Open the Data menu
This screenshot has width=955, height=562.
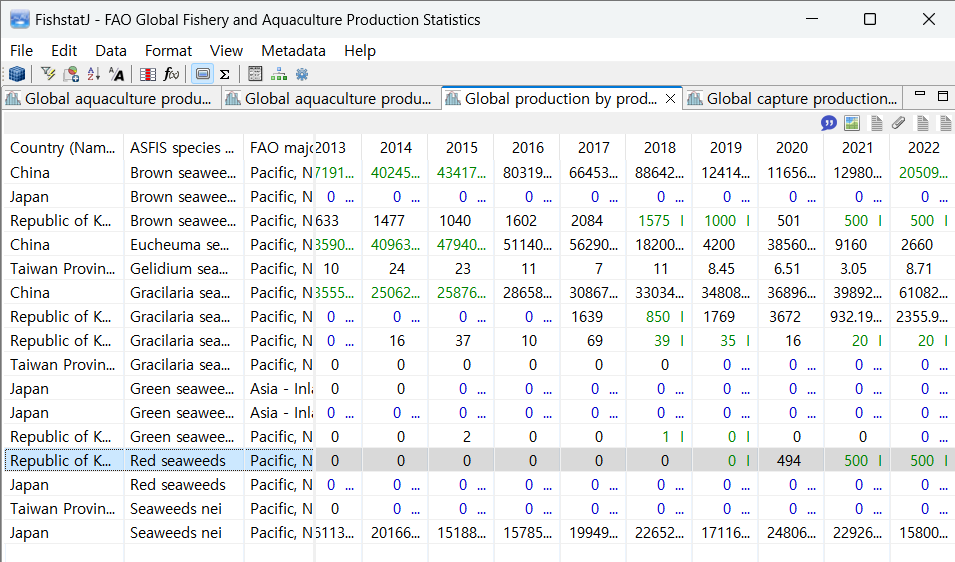pos(111,50)
